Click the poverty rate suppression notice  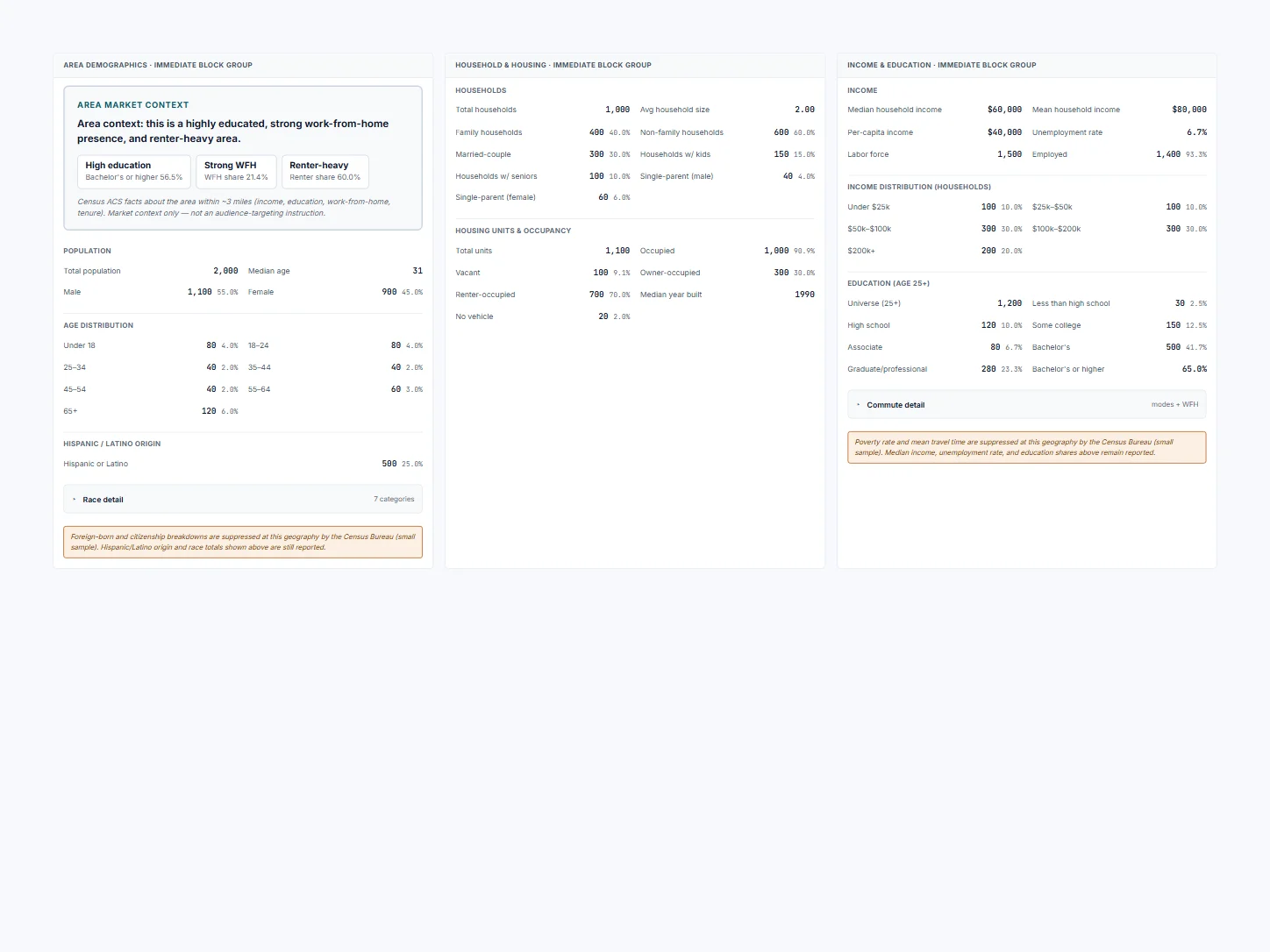1026,447
